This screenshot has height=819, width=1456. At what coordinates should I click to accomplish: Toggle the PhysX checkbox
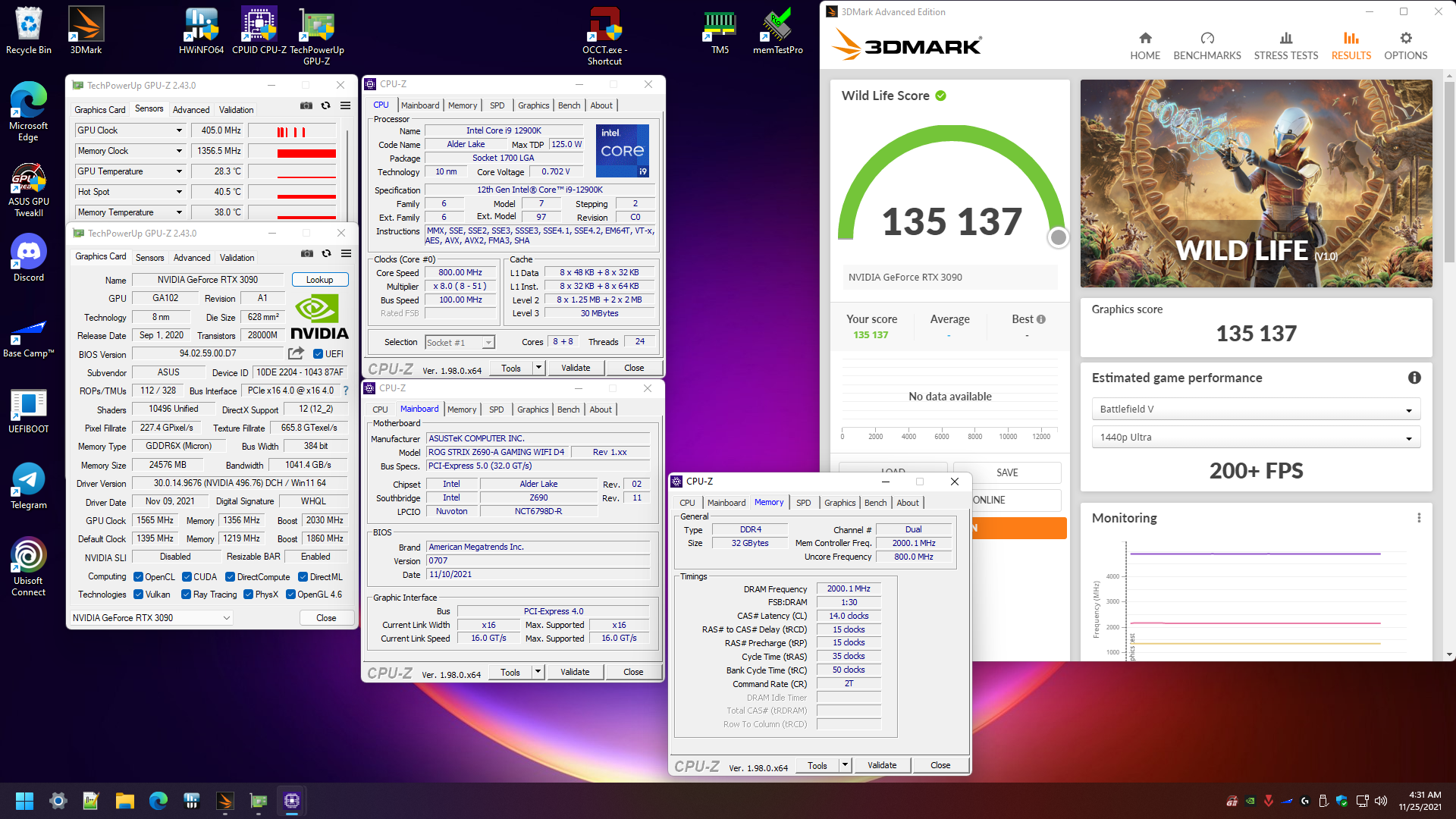tap(248, 595)
